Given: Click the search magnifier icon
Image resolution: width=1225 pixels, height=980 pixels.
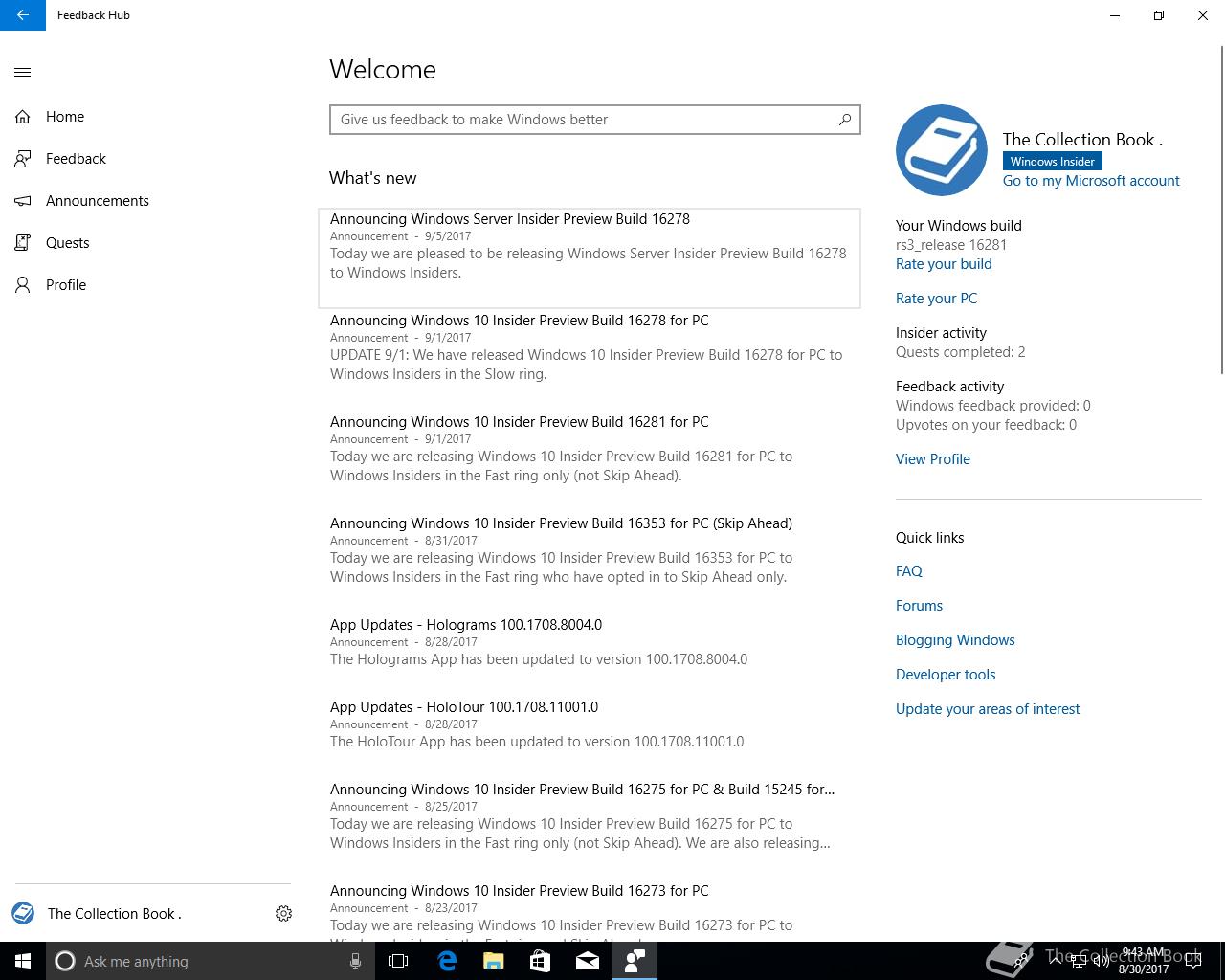Looking at the screenshot, I should (844, 120).
